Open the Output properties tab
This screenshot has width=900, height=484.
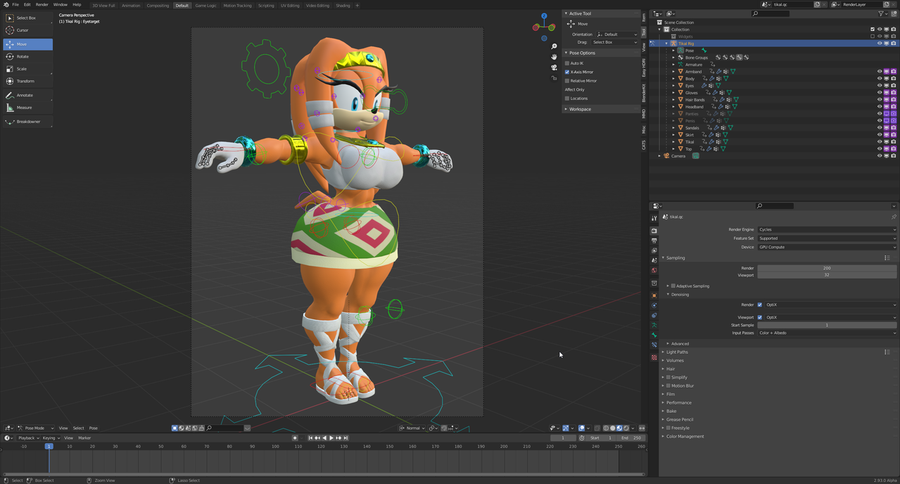[654, 241]
